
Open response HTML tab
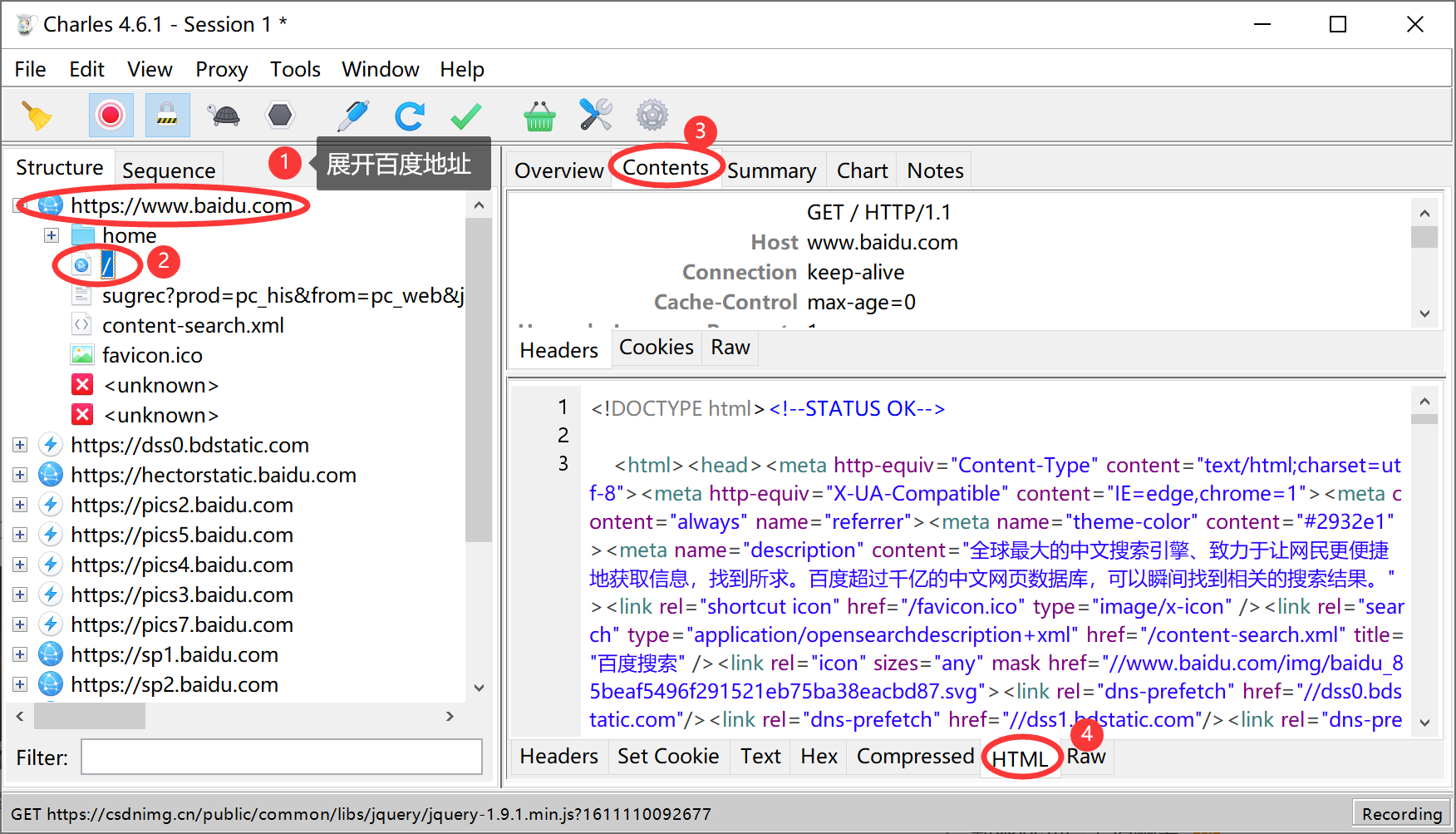pos(1020,759)
